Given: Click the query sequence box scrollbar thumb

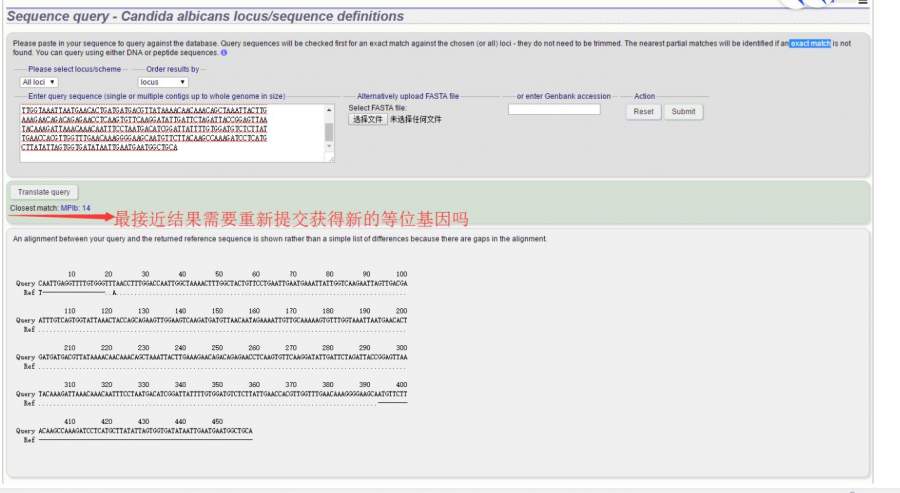Looking at the screenshot, I should [x=329, y=131].
